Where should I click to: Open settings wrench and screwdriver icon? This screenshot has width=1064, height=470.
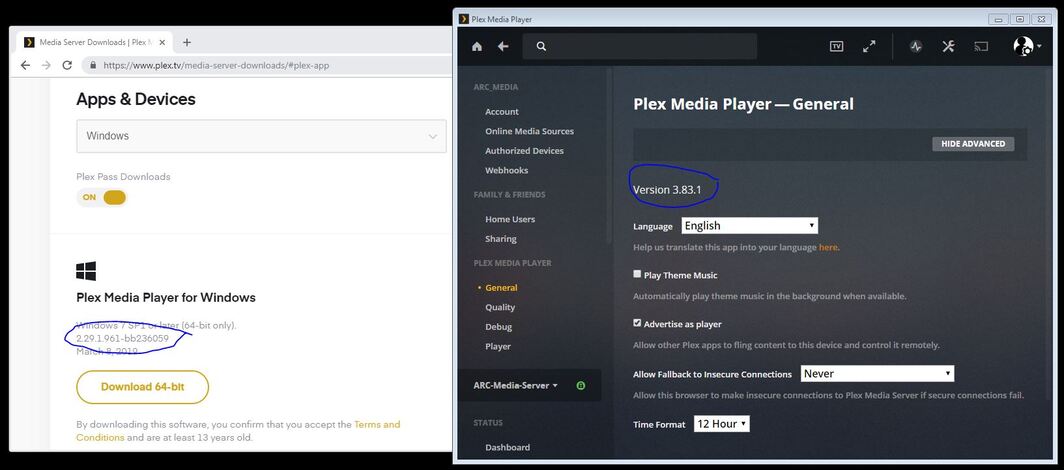click(948, 46)
